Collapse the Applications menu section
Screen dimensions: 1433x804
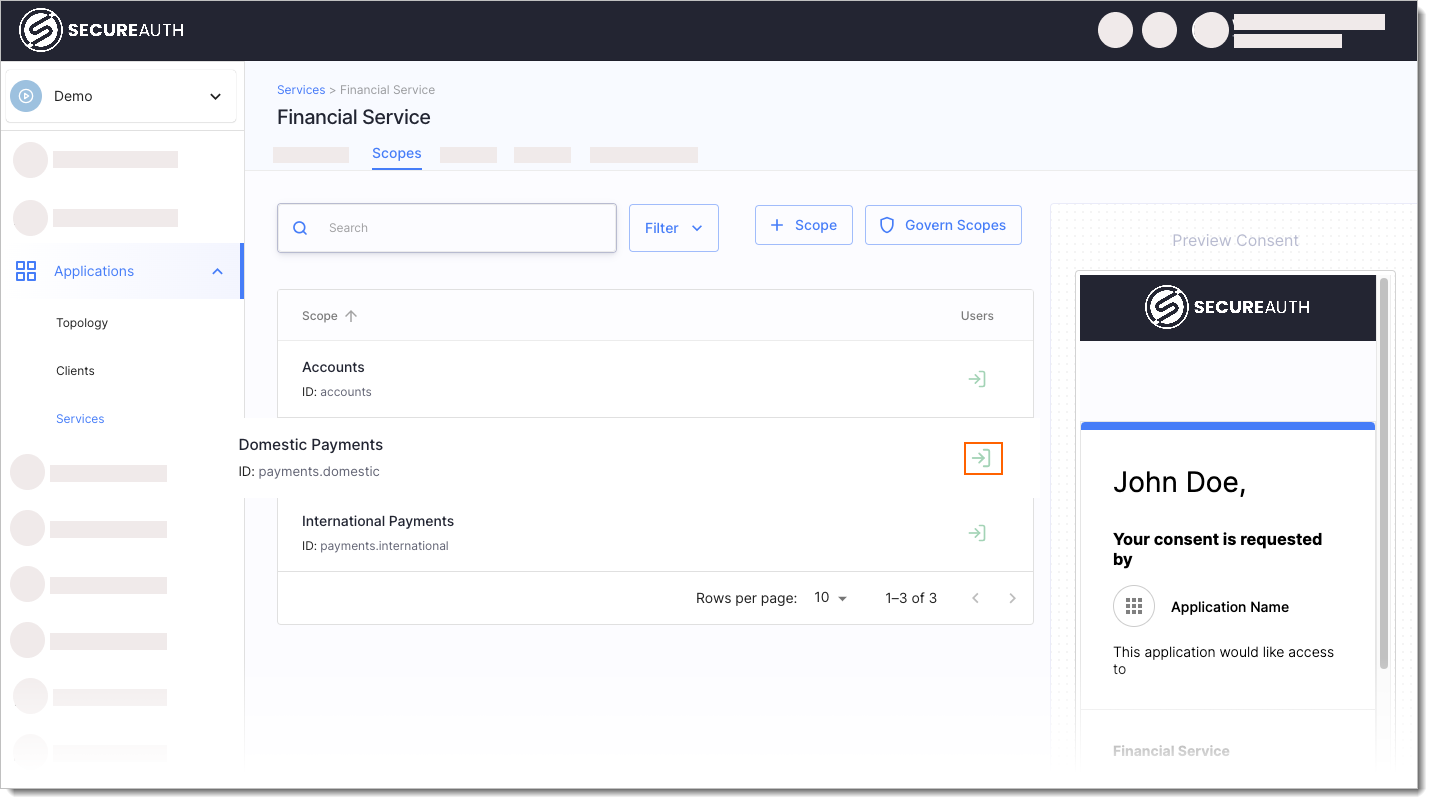(217, 271)
